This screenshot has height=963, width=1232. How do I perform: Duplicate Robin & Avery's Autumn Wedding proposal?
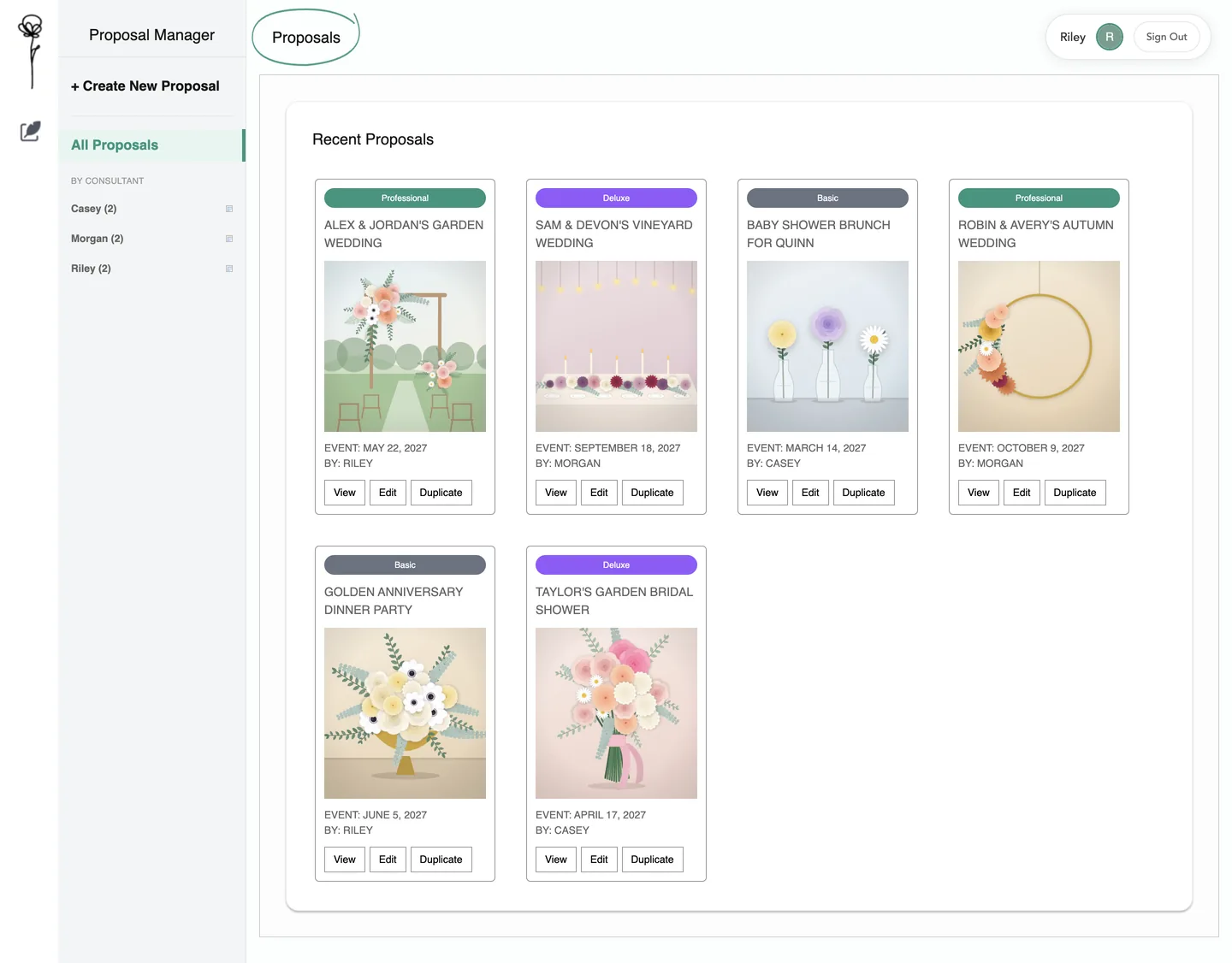click(1075, 493)
